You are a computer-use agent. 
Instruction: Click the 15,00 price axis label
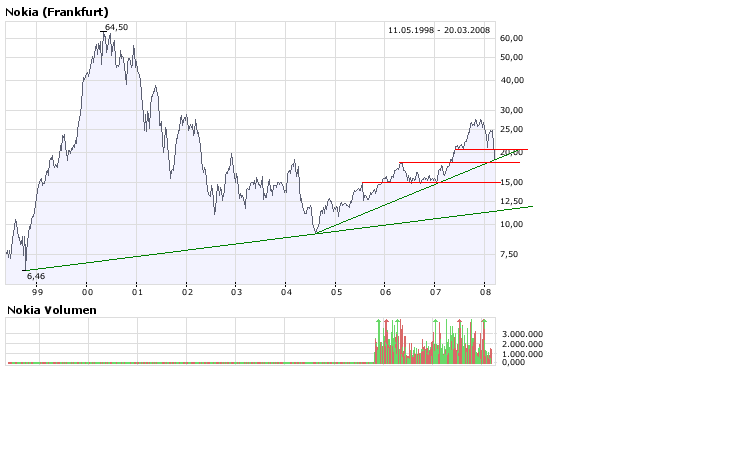point(512,182)
